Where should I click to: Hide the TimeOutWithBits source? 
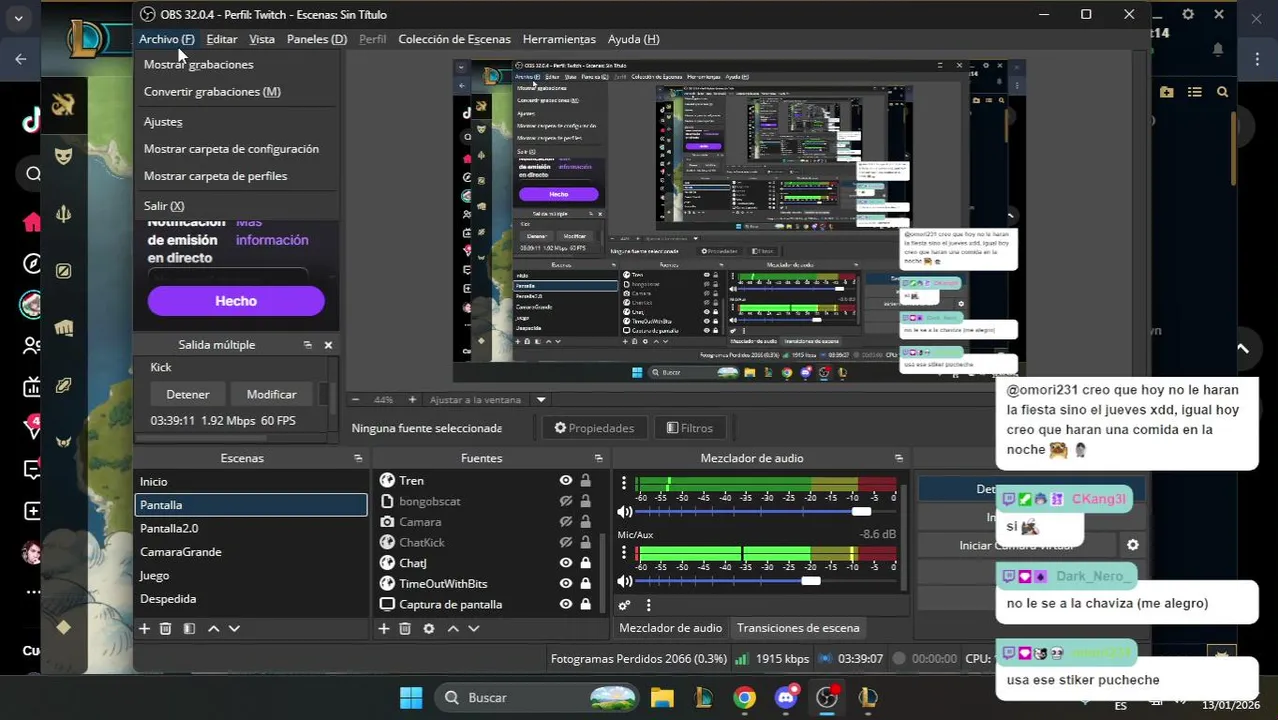click(566, 584)
